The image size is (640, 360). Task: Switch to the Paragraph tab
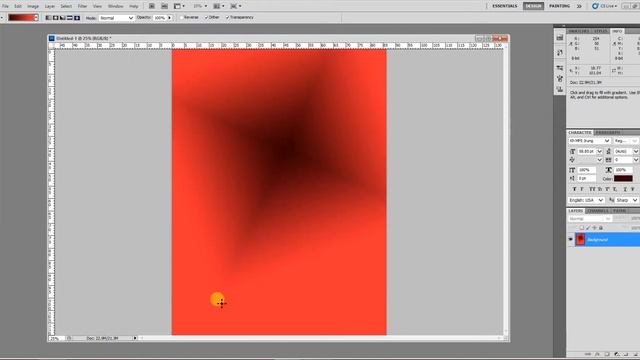[608, 133]
